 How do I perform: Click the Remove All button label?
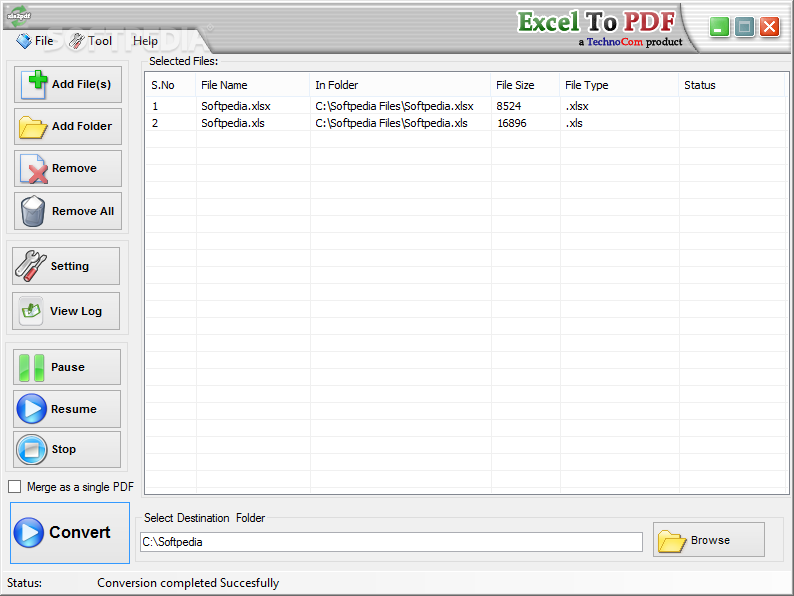83,211
